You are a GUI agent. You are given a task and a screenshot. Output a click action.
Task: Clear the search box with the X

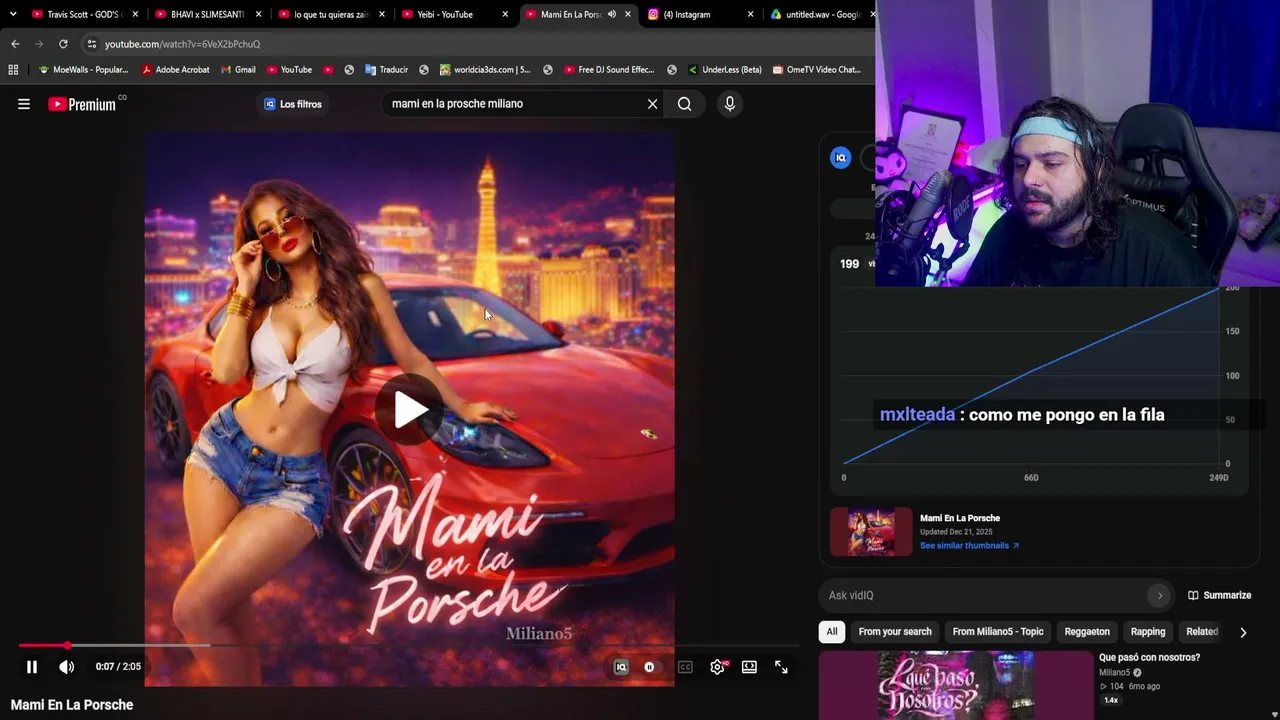[652, 104]
